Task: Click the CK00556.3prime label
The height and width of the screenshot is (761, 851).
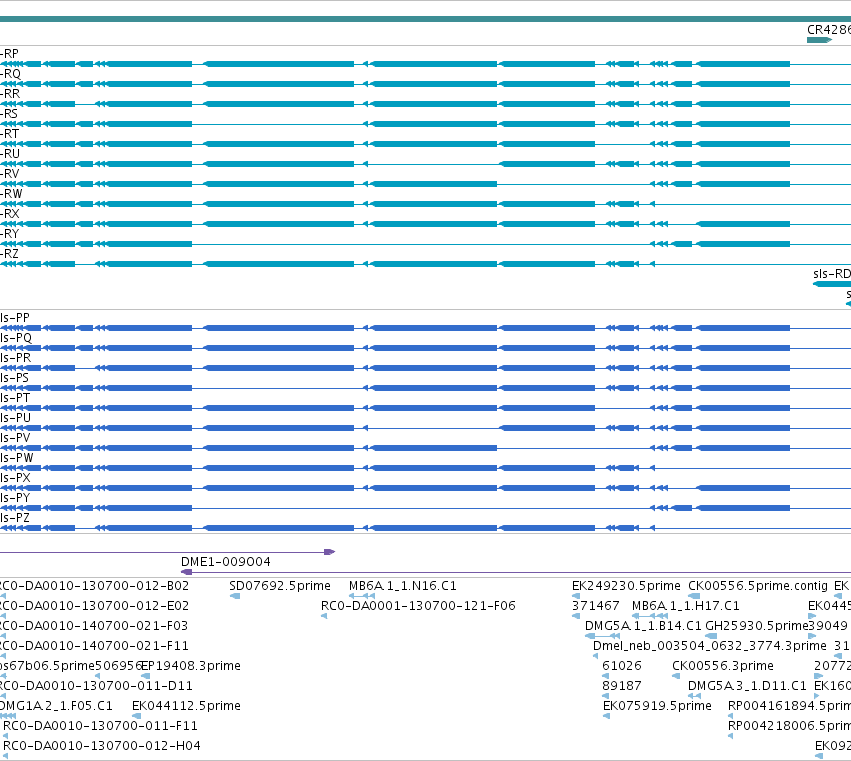Action: [723, 666]
